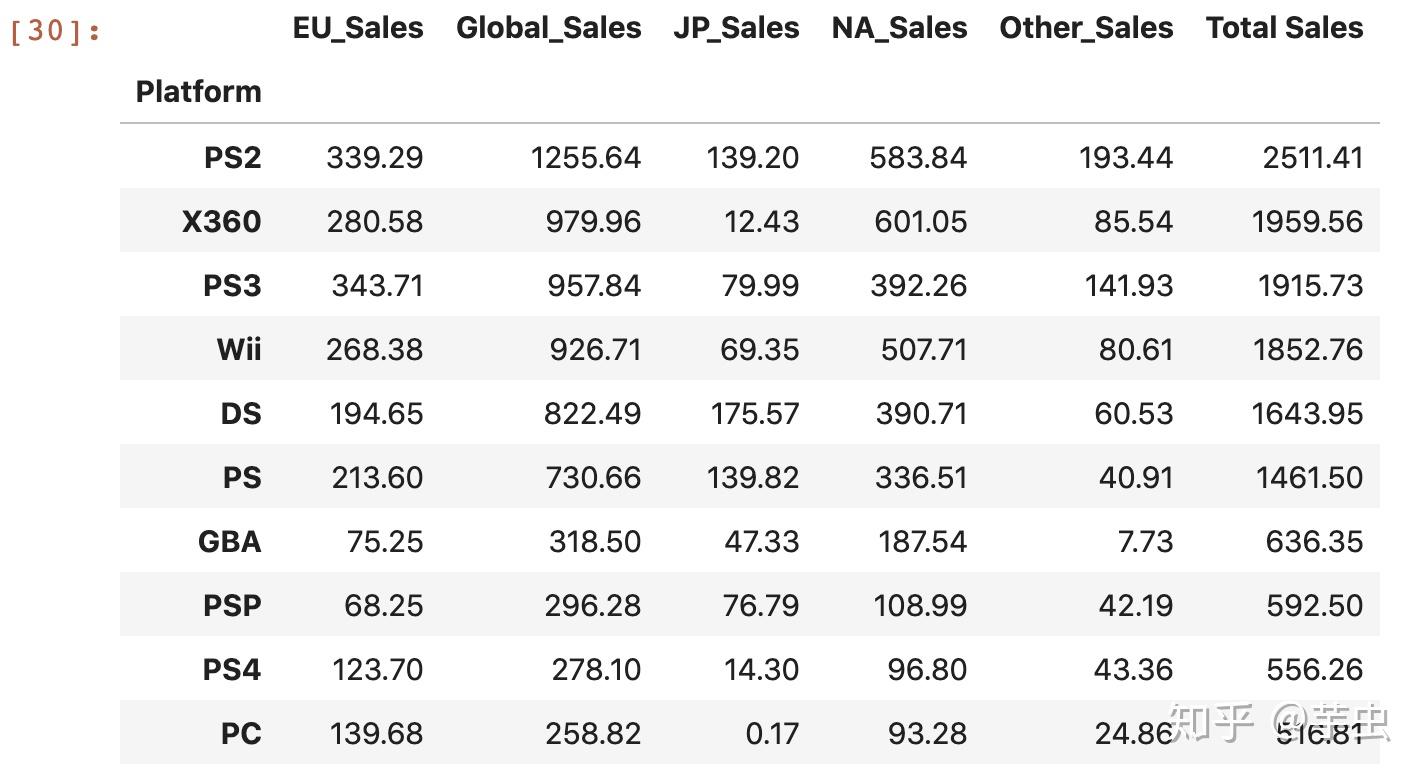This screenshot has height=782, width=1428.
Task: Click the NA_Sales column header
Action: coord(899,28)
